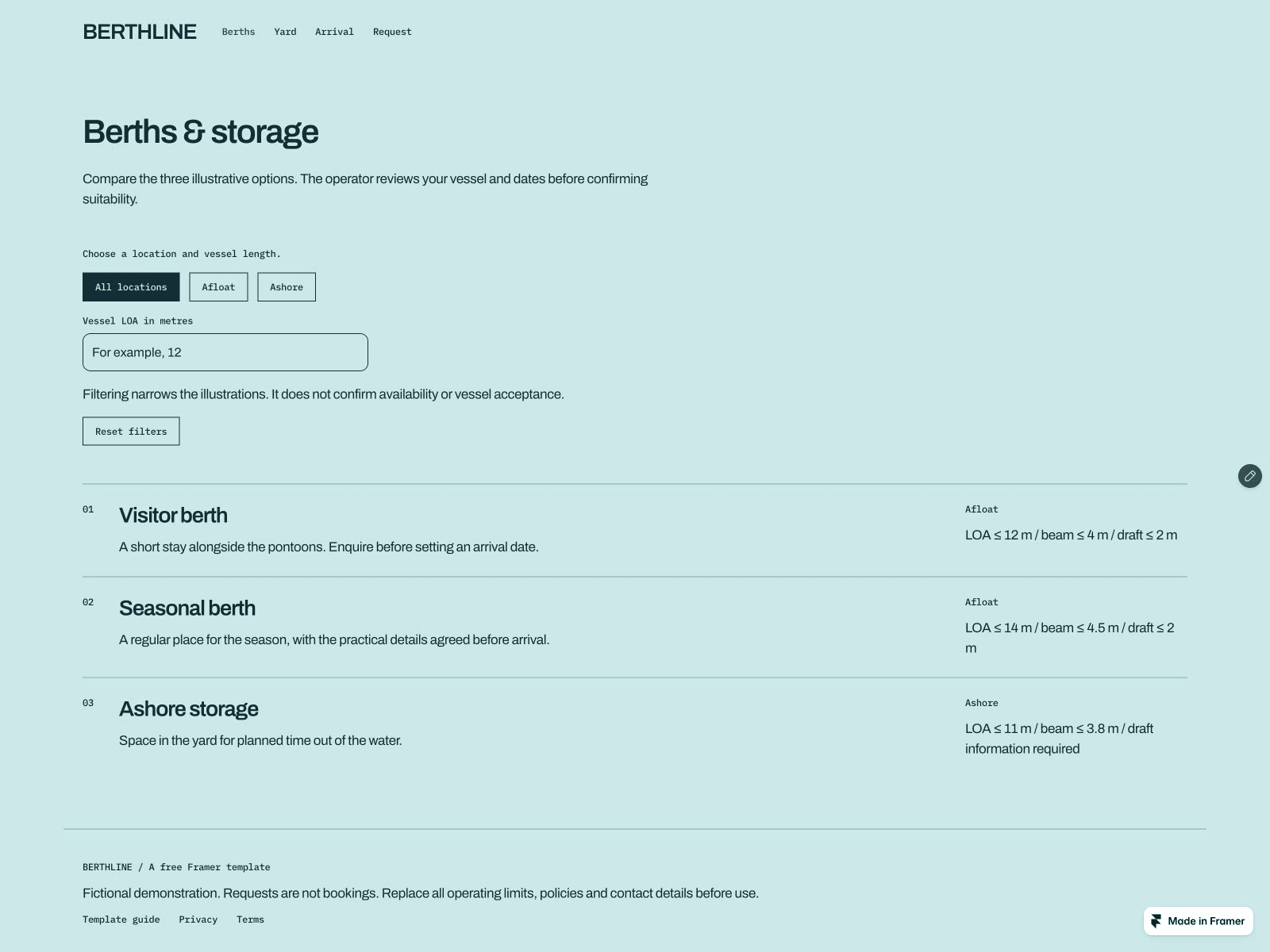Toggle the Ashore location filter

(x=287, y=287)
